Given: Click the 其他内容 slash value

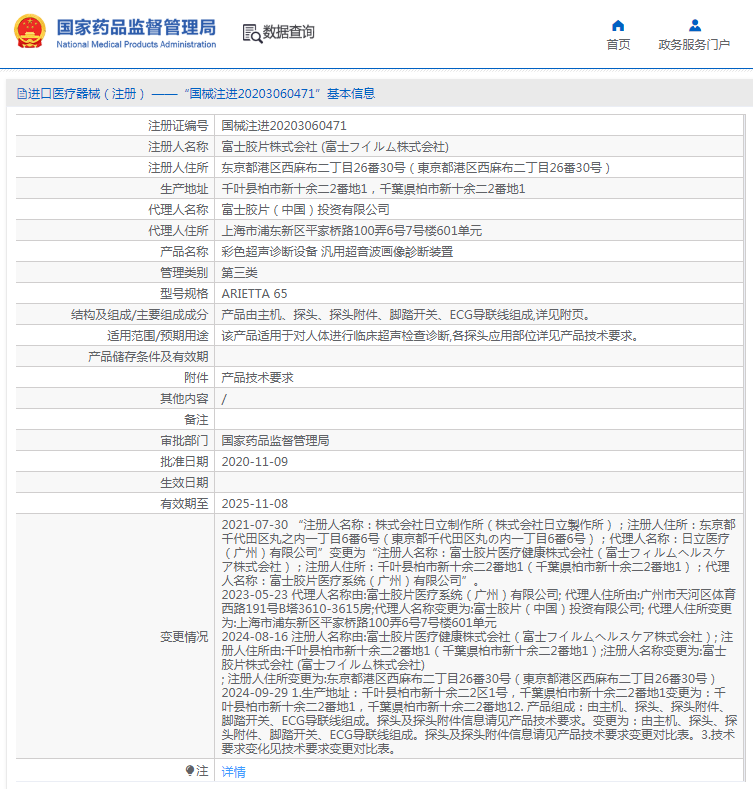Looking at the screenshot, I should 224,399.
